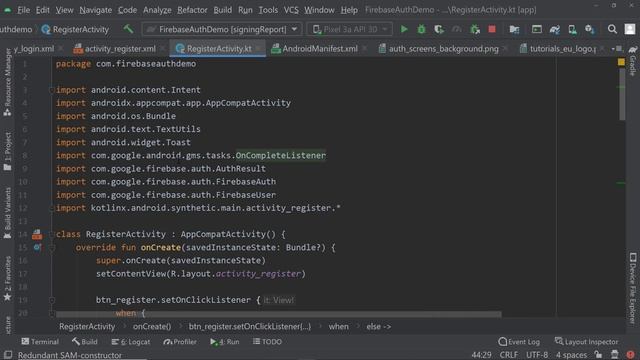640x360 pixels.
Task: Click the editor vertical scrollbar thumb
Action: 622,93
